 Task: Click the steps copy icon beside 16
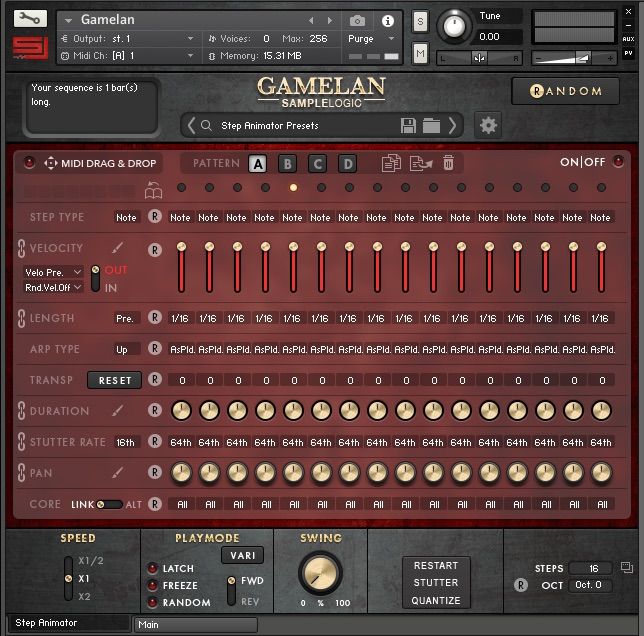point(627,567)
